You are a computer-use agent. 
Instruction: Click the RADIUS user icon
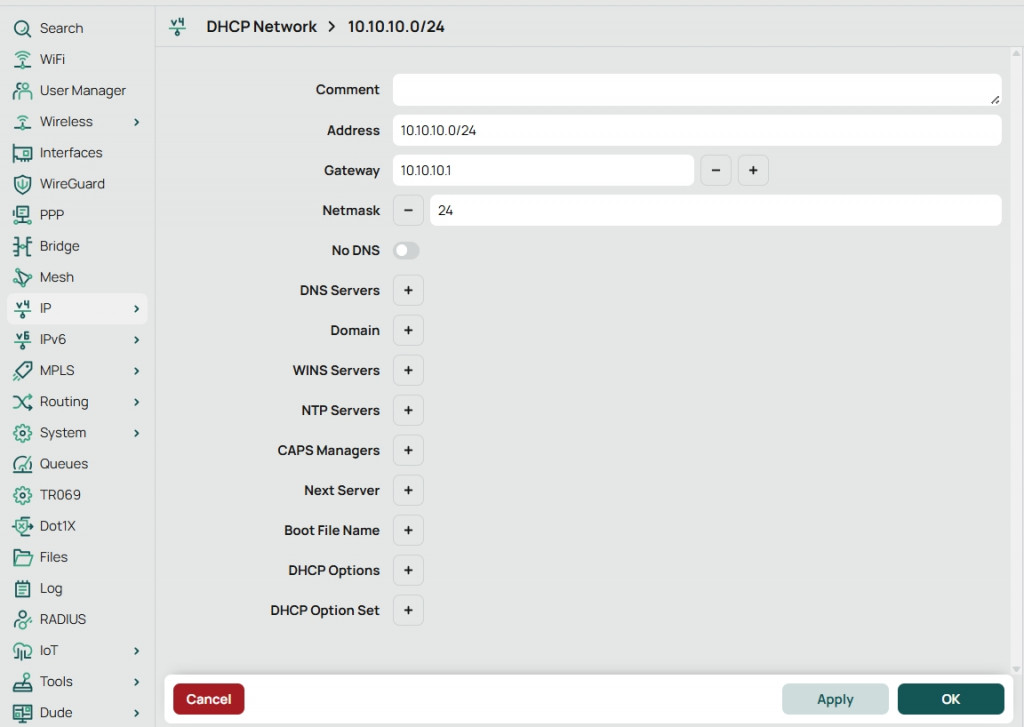coord(22,619)
